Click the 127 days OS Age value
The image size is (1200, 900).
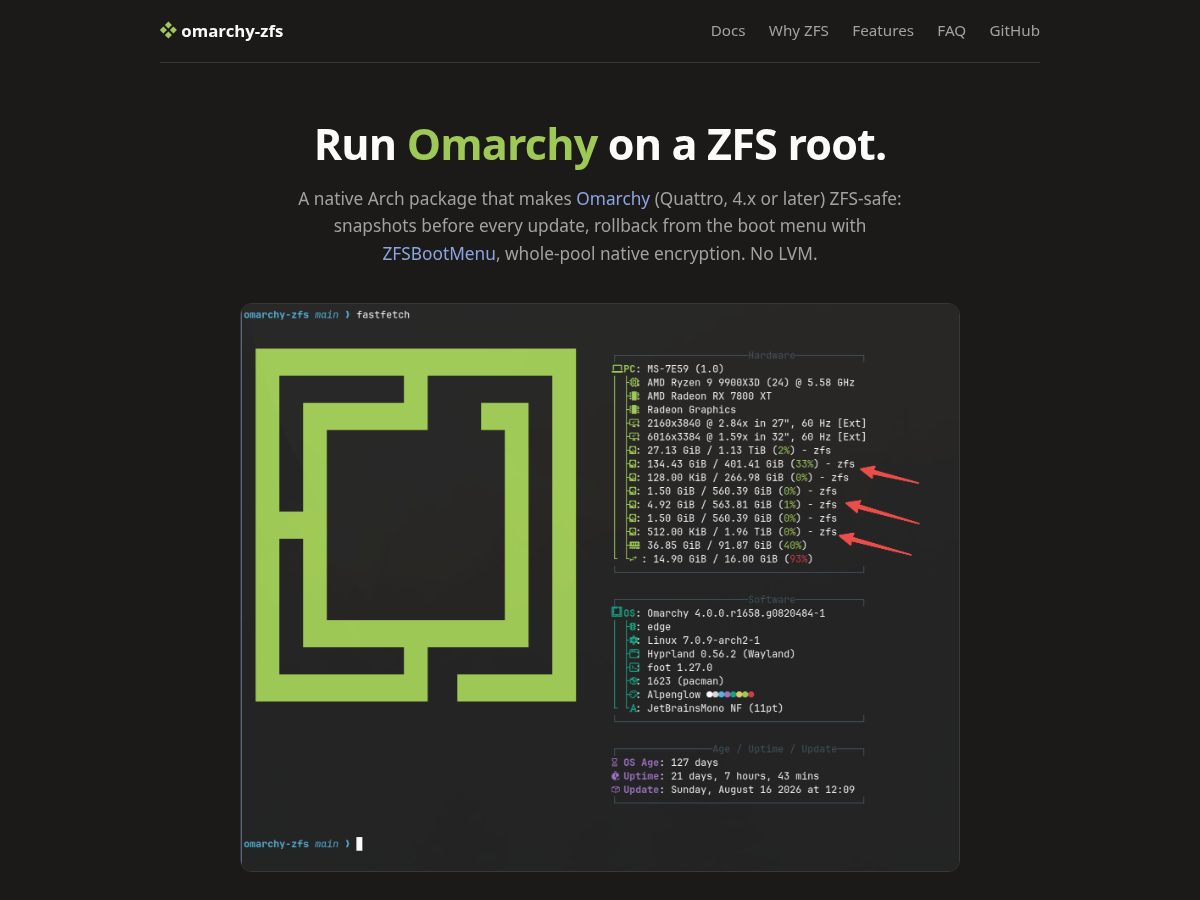pos(692,763)
